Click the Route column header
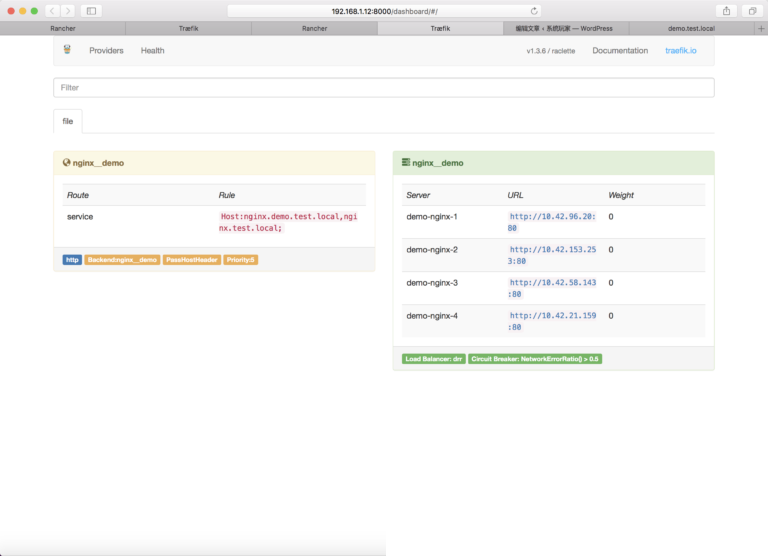Screen dimensions: 768x556 coord(78,195)
